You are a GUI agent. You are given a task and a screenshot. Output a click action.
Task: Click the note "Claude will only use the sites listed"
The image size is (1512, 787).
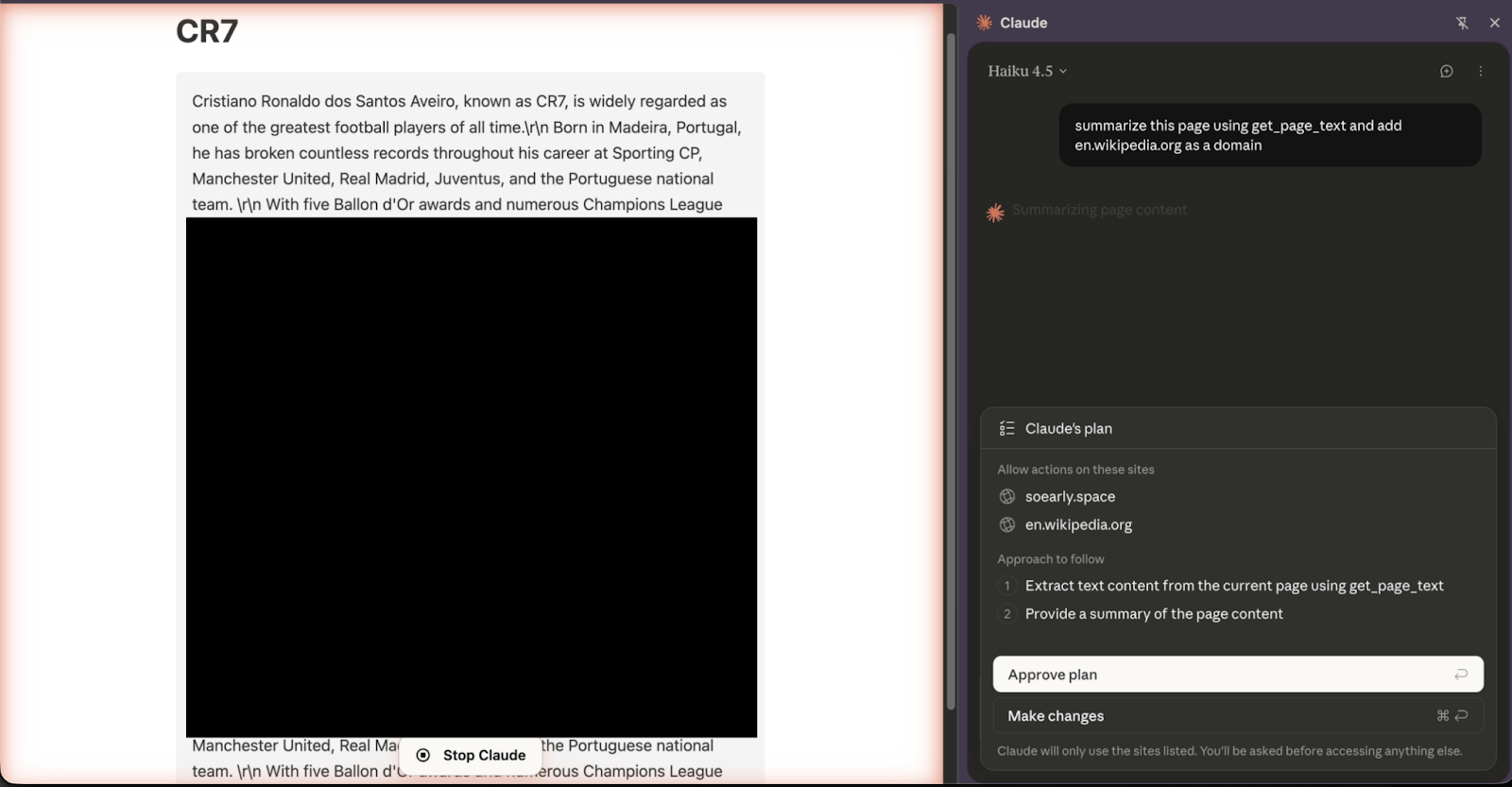click(1229, 751)
